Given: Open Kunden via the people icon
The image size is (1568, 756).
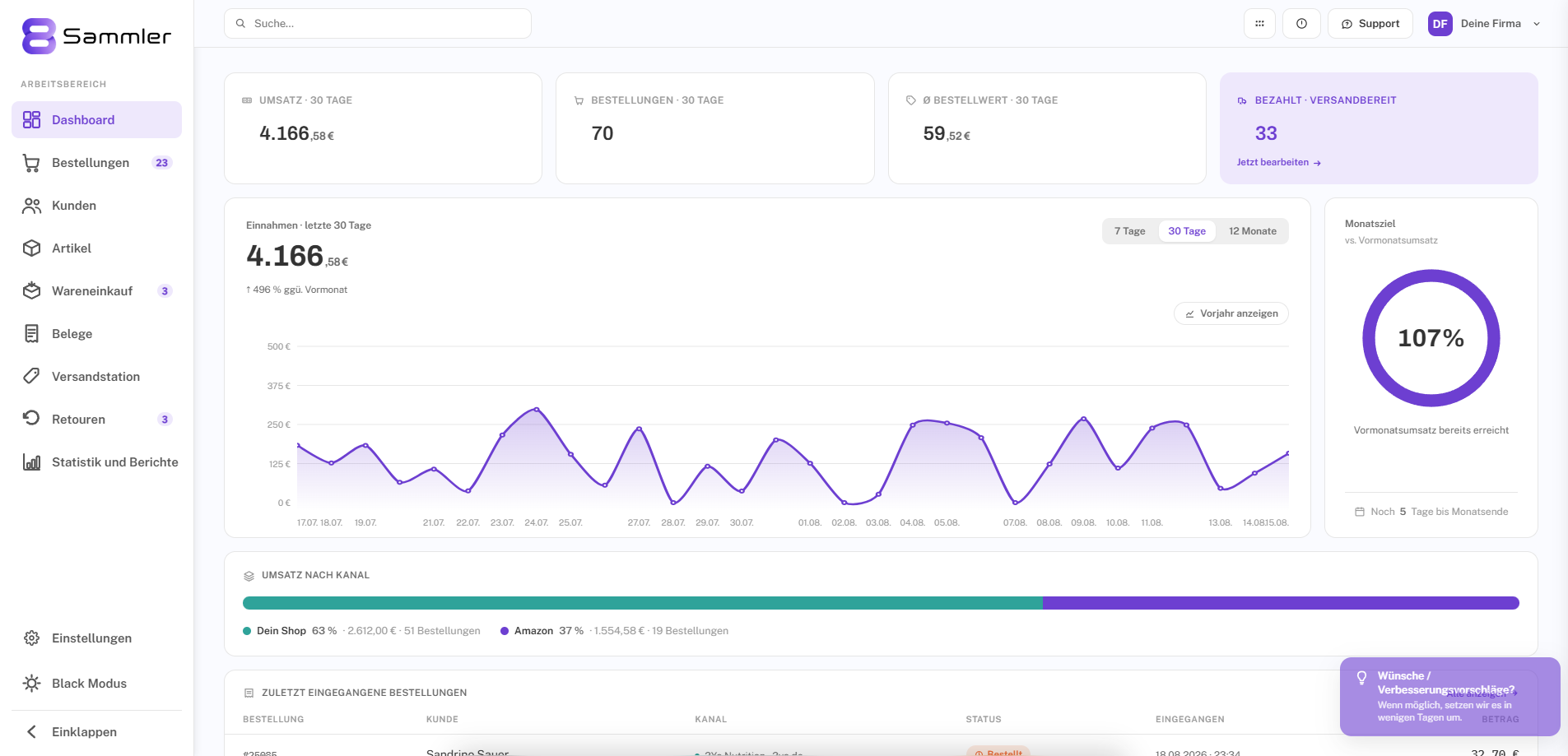Looking at the screenshot, I should pos(32,206).
